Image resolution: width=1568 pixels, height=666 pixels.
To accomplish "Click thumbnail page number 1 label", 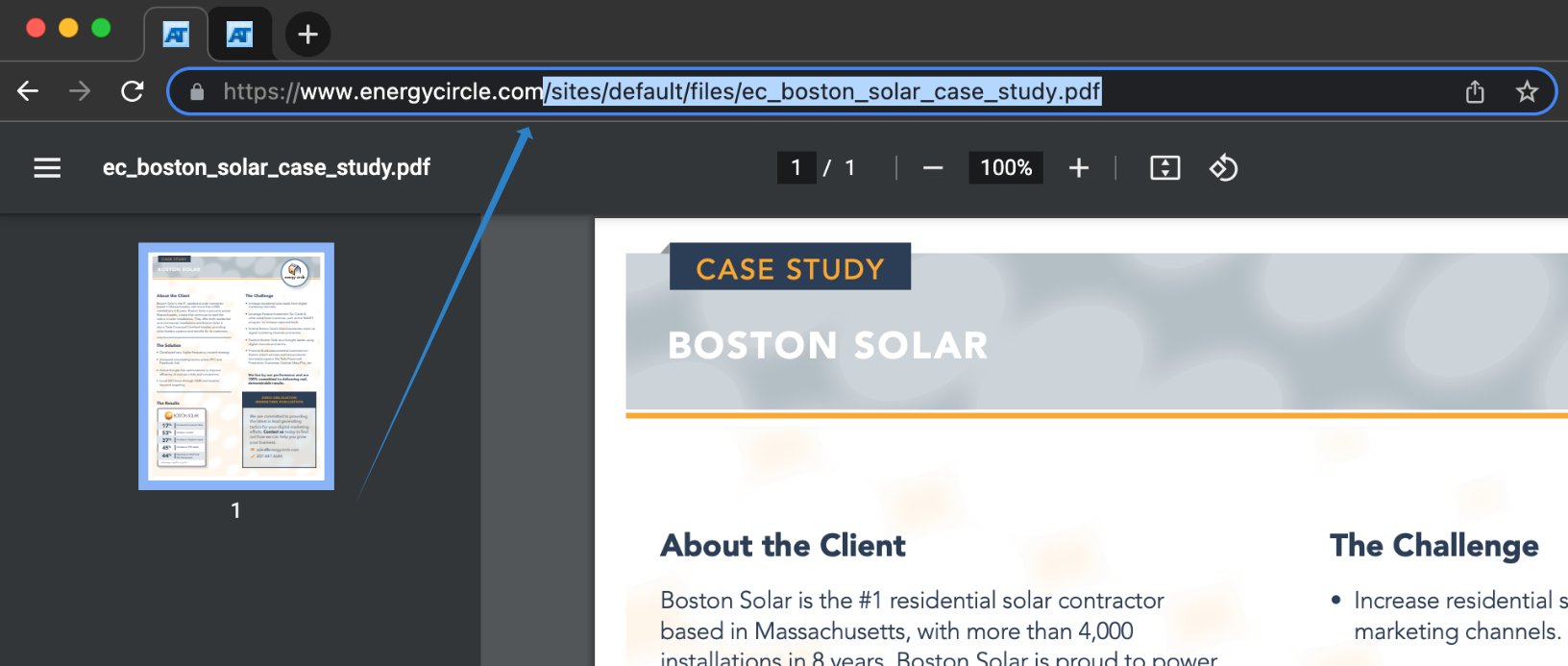I will click(x=235, y=510).
